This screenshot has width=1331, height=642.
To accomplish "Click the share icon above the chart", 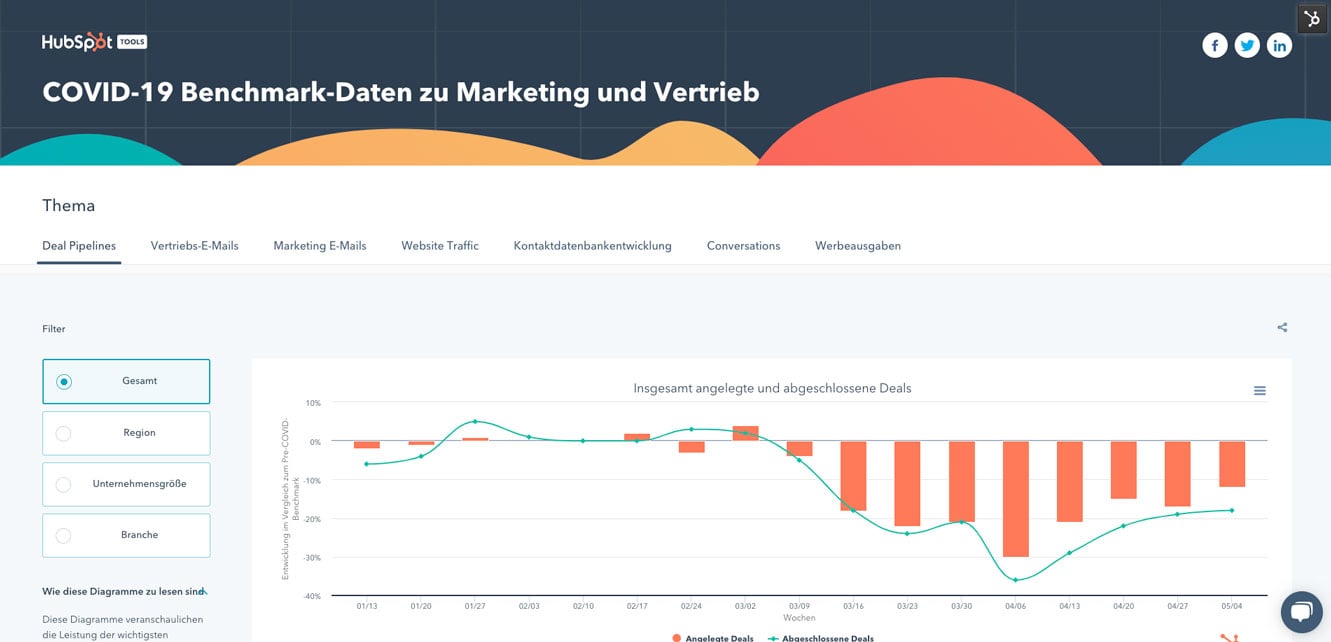I will tap(1282, 327).
